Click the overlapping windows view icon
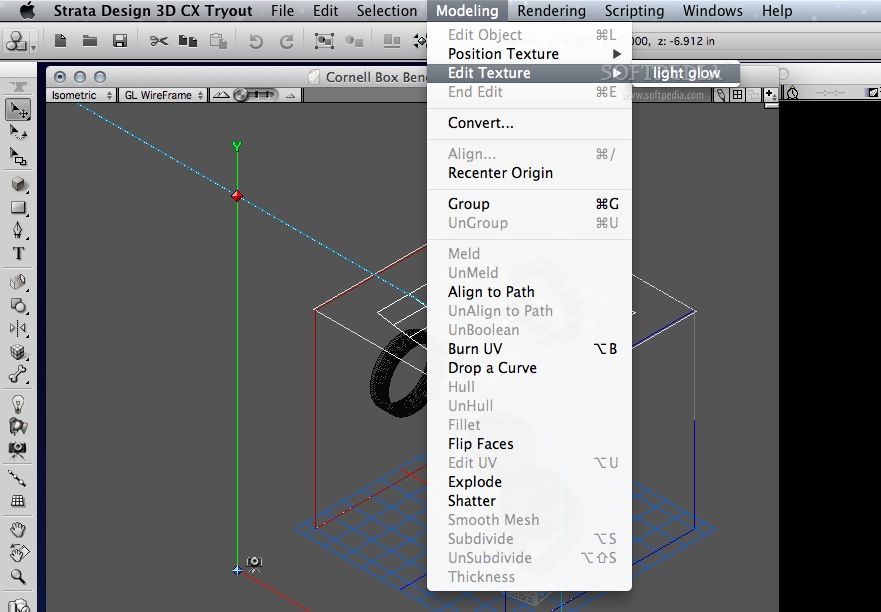The height and width of the screenshot is (612, 881). pyautogui.click(x=752, y=95)
